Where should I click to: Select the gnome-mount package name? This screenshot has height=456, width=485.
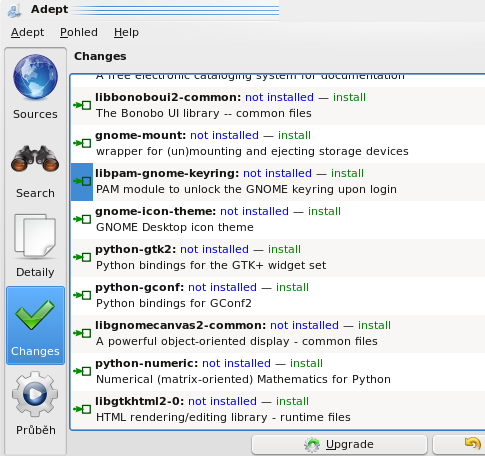tap(140, 135)
